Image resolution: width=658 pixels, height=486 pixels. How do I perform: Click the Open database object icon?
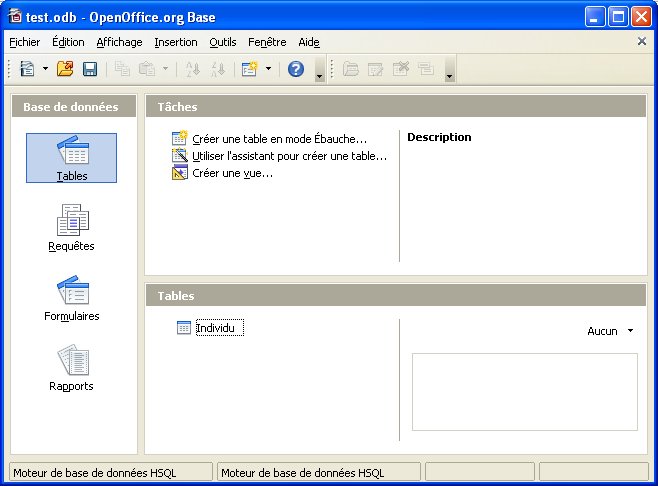click(x=350, y=68)
